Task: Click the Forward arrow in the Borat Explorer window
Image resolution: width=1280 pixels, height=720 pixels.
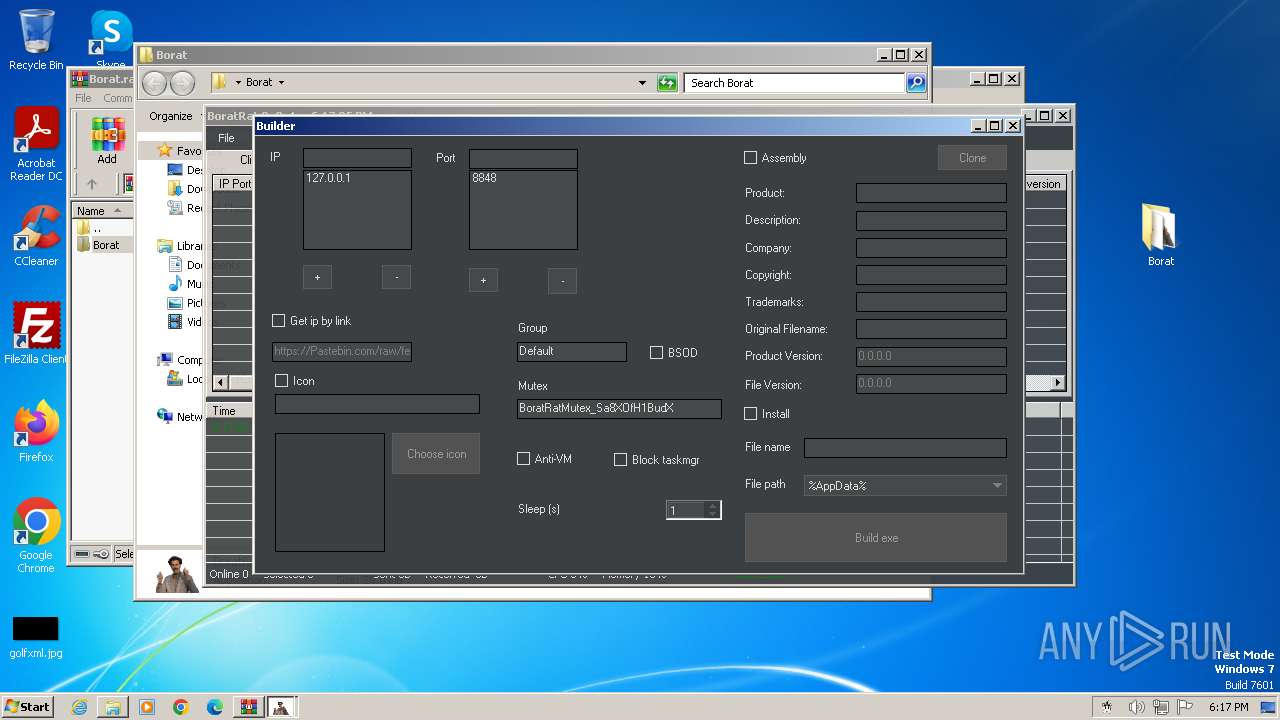Action: point(182,83)
